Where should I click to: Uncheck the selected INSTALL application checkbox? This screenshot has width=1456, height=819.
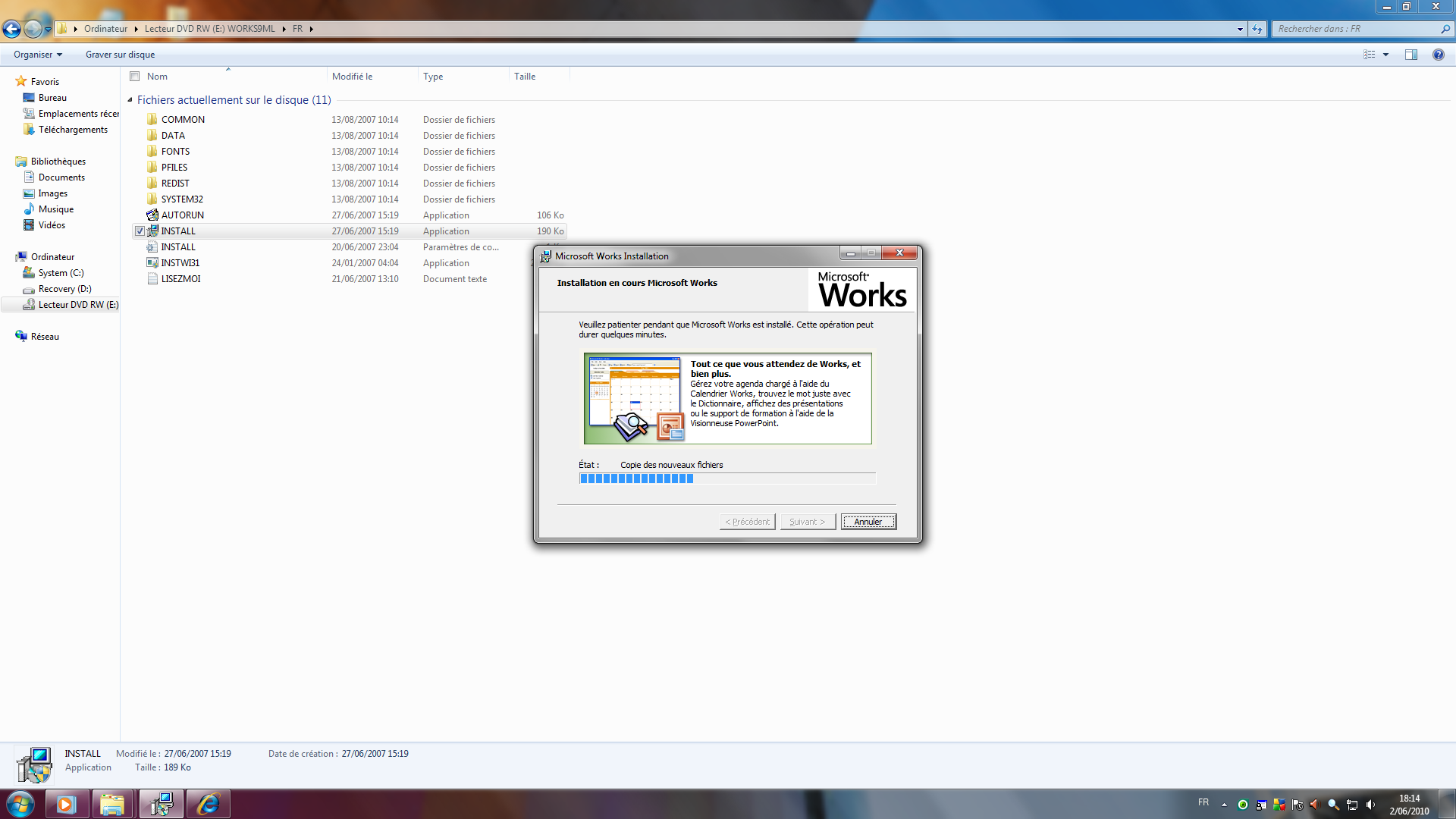tap(140, 231)
